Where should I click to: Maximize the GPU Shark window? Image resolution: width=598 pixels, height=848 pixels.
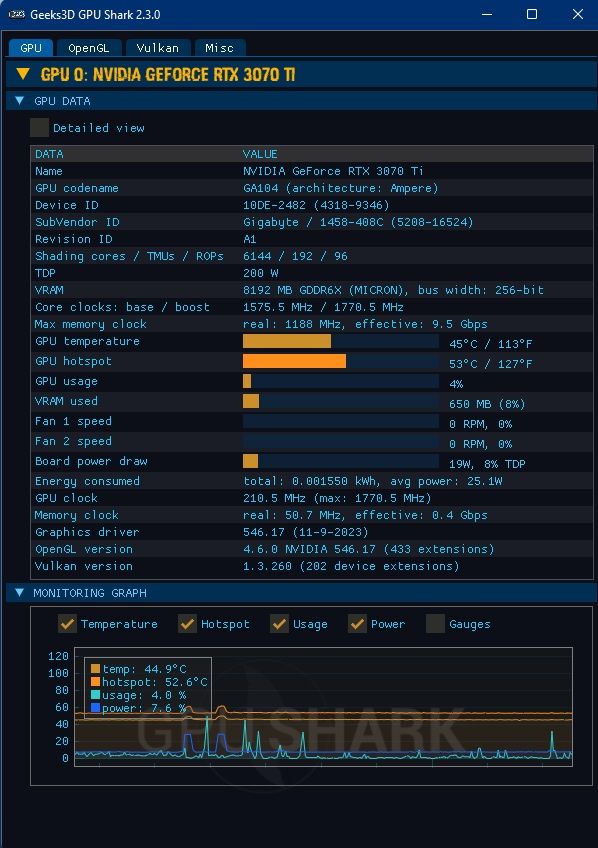(x=532, y=15)
